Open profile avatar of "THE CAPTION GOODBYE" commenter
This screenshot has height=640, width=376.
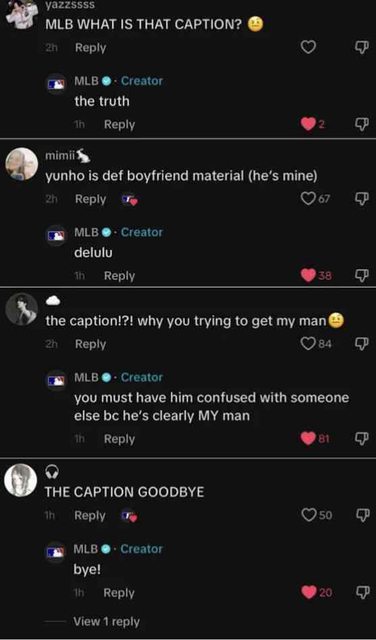[x=21, y=480]
